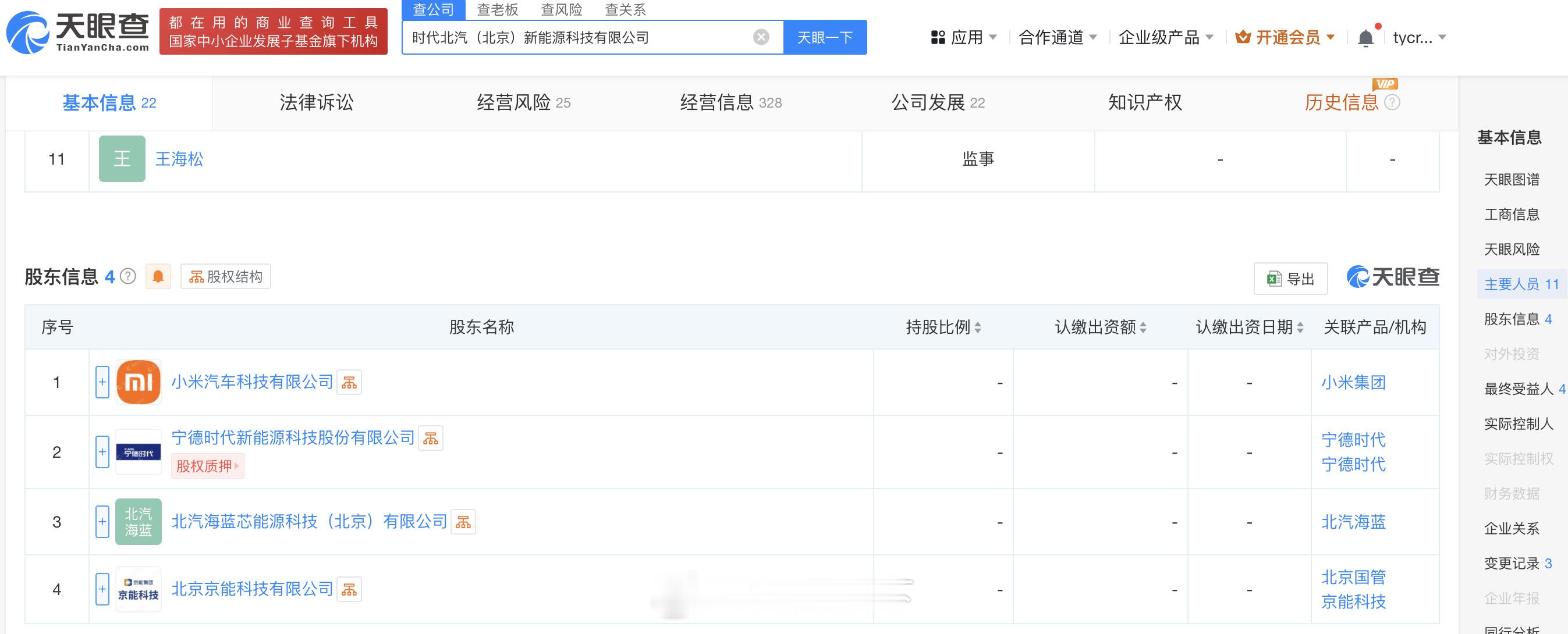The width and height of the screenshot is (1568, 634).
Task: Select the 查公司 search tab
Action: pyautogui.click(x=434, y=9)
